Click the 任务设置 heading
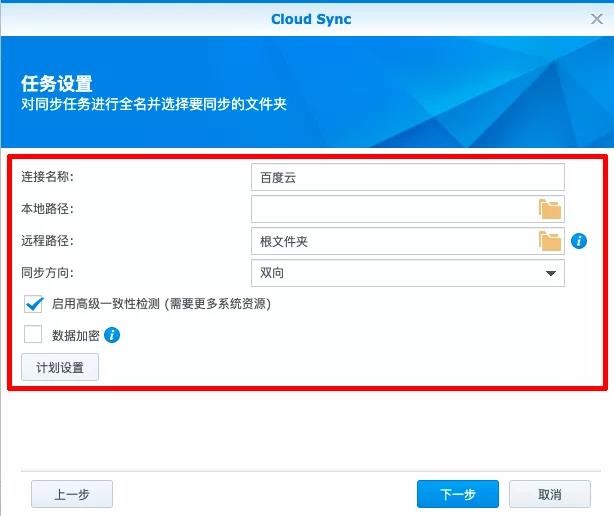Image resolution: width=614 pixels, height=516 pixels. [57, 83]
